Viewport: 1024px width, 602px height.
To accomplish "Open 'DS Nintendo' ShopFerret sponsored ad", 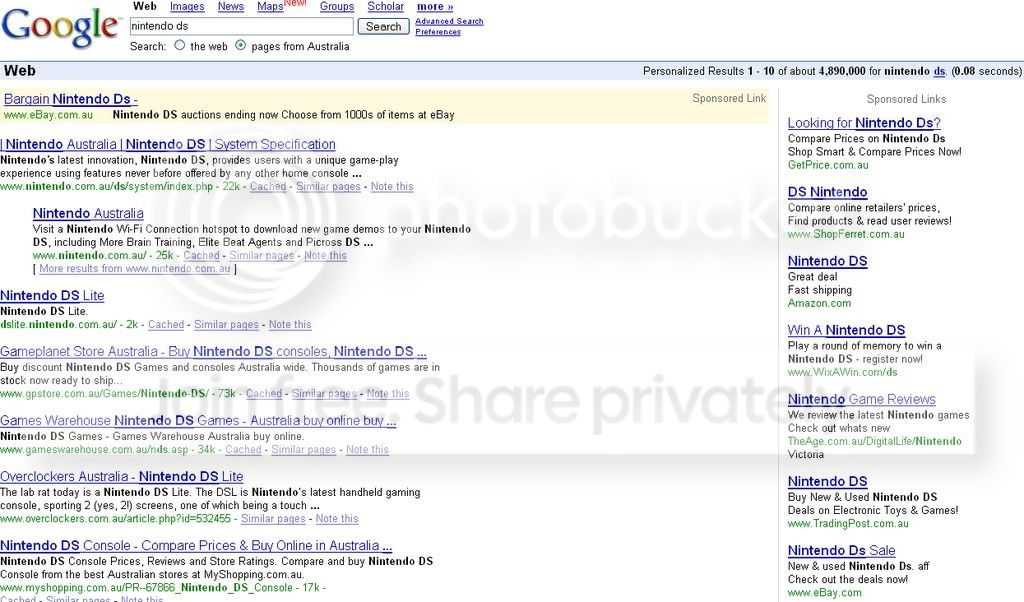I will click(x=827, y=193).
